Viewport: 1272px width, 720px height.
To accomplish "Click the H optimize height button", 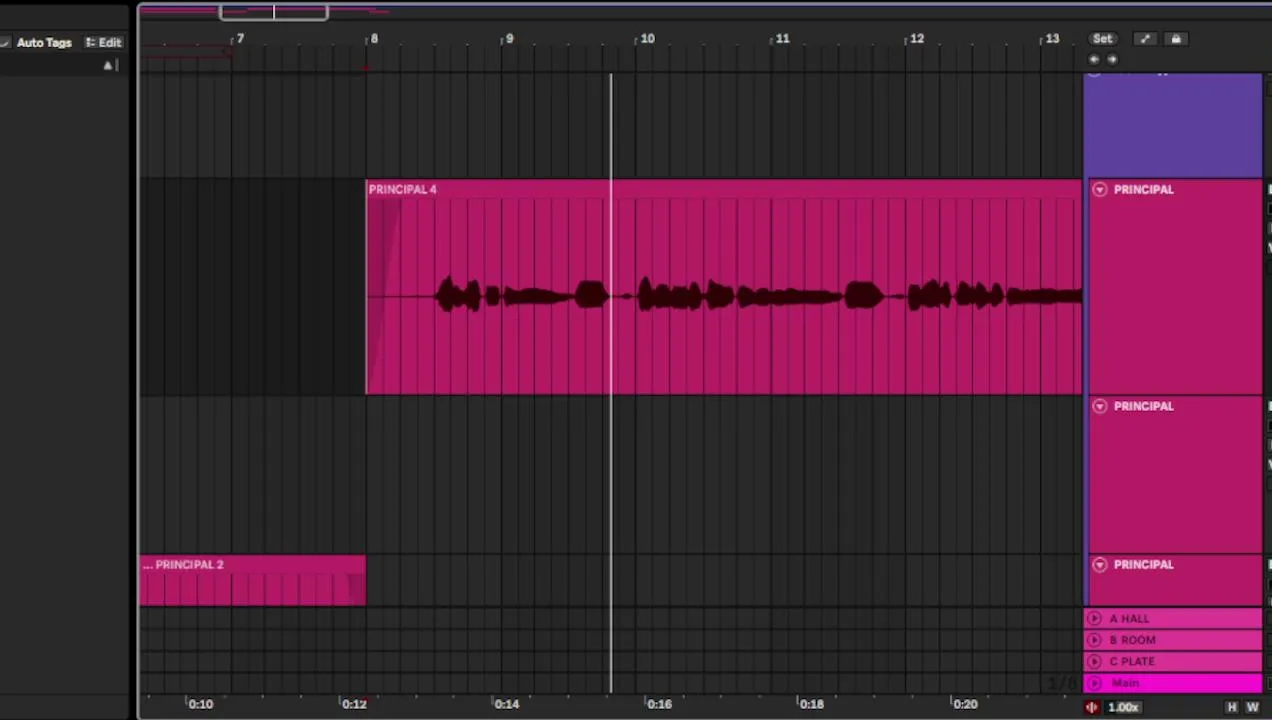I will (x=1232, y=707).
